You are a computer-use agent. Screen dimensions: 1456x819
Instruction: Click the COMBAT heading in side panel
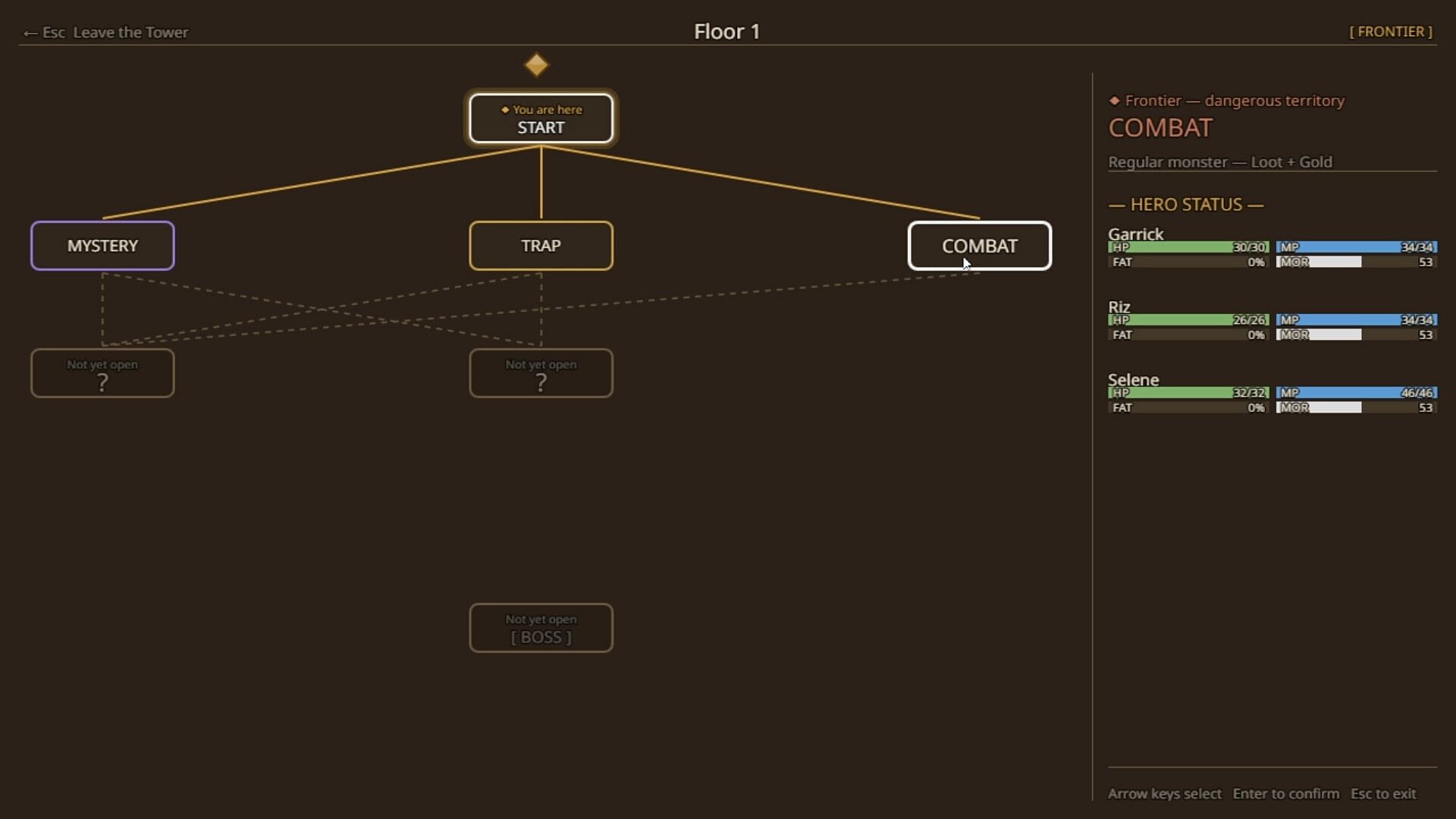tap(1160, 128)
